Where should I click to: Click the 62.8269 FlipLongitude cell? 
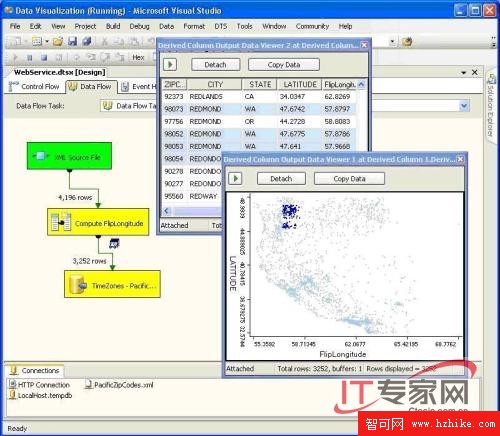tap(338, 97)
